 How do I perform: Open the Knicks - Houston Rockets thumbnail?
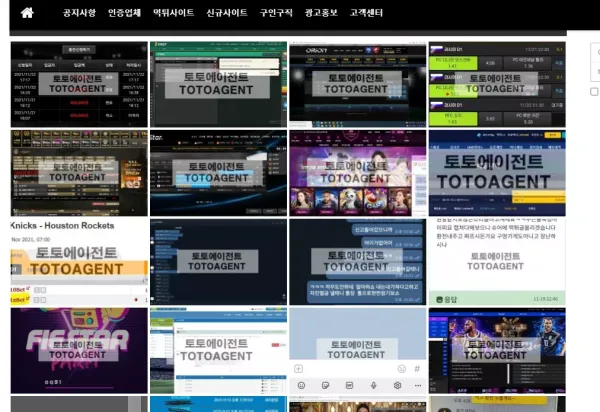pos(79,262)
